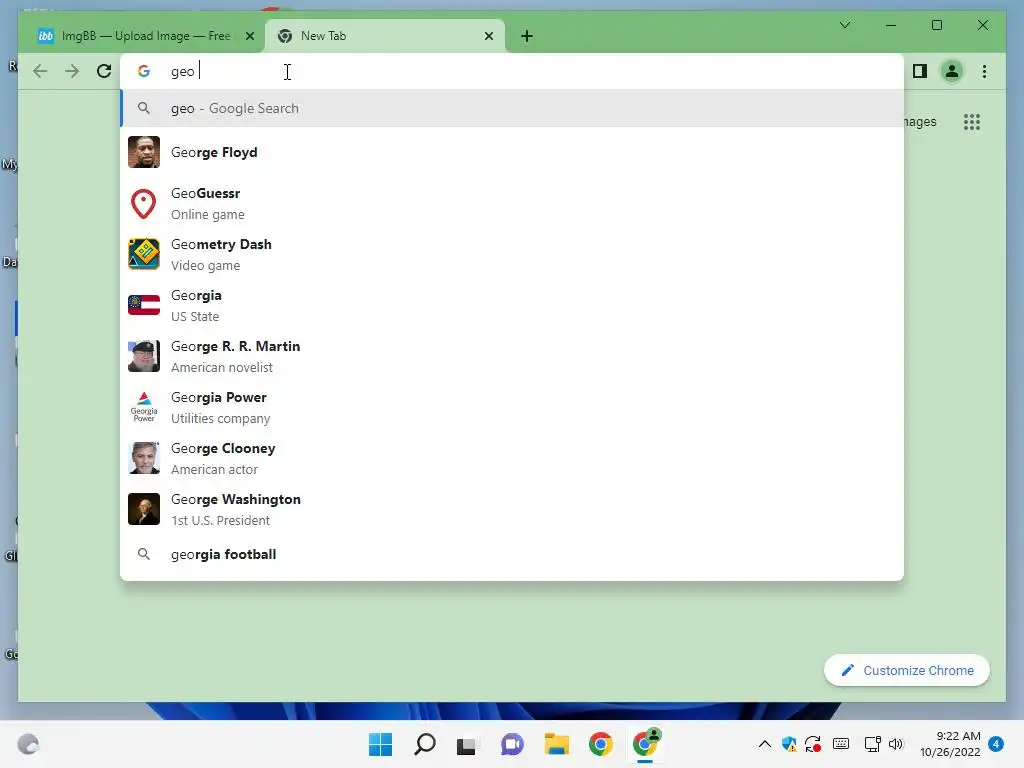Reload the current page
This screenshot has width=1024, height=768.
[104, 71]
